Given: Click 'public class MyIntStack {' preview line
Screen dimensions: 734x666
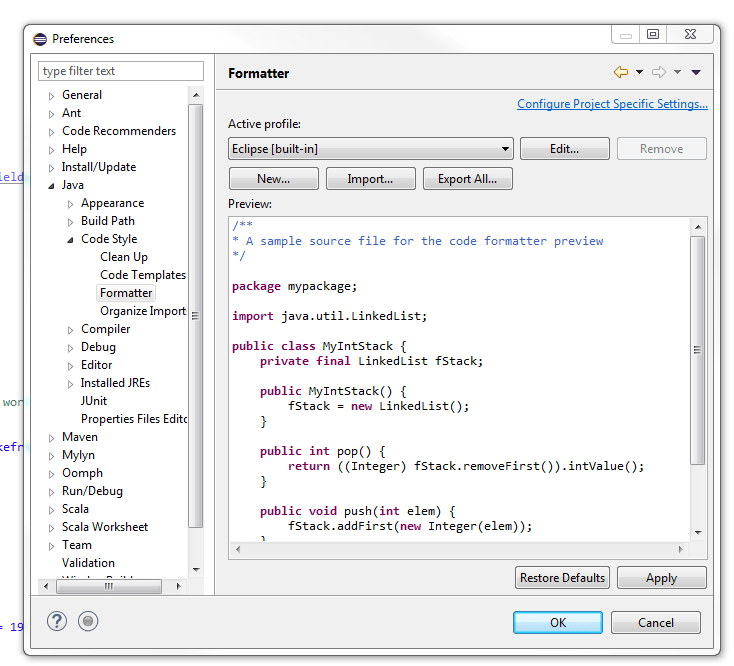Looking at the screenshot, I should pos(319,346).
